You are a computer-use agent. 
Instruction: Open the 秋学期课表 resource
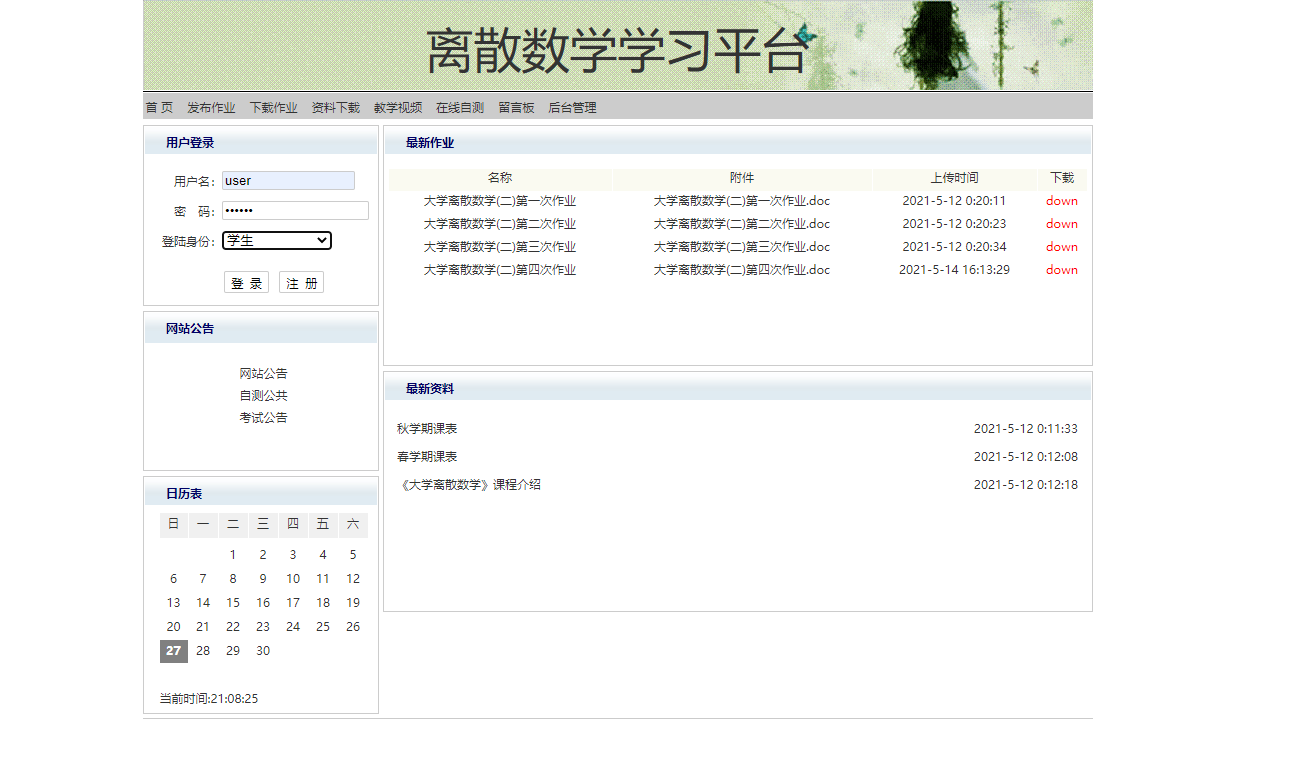point(428,428)
